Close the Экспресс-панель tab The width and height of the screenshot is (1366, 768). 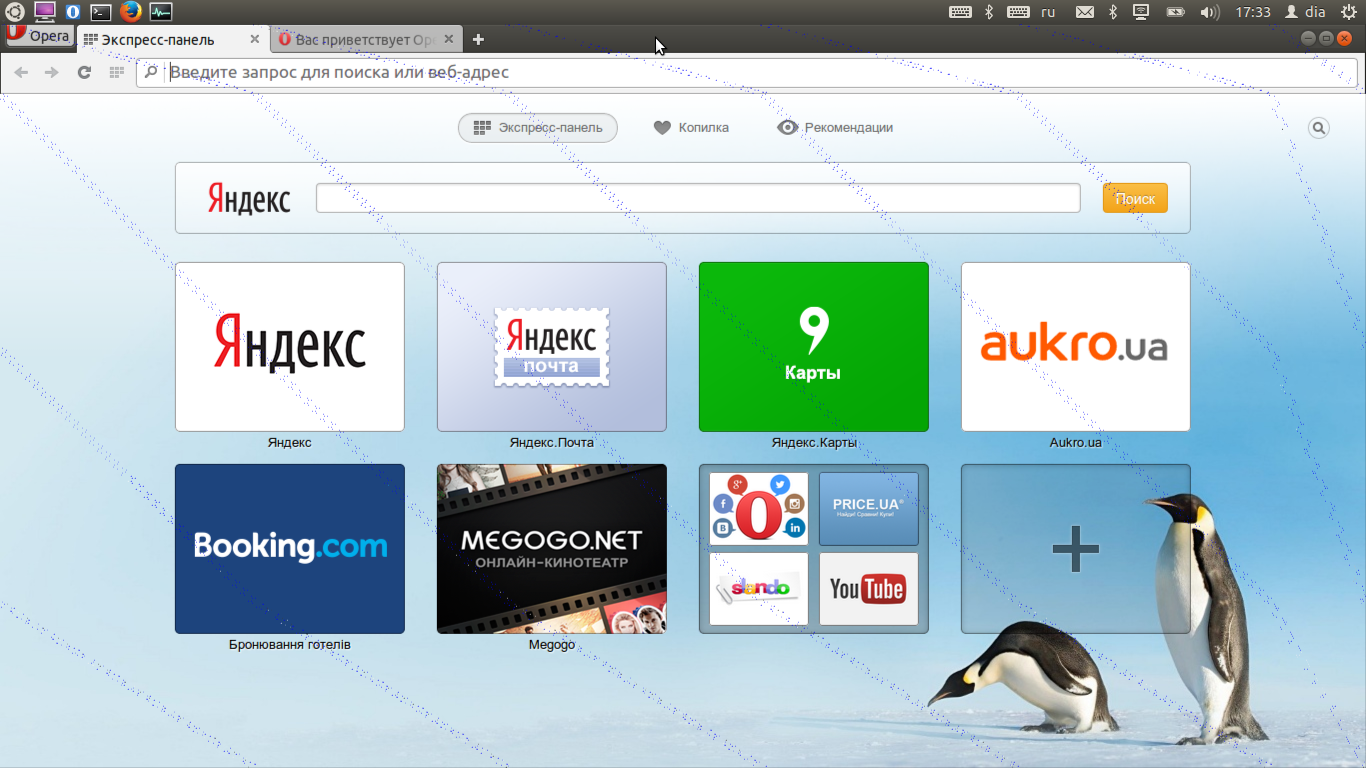click(254, 40)
